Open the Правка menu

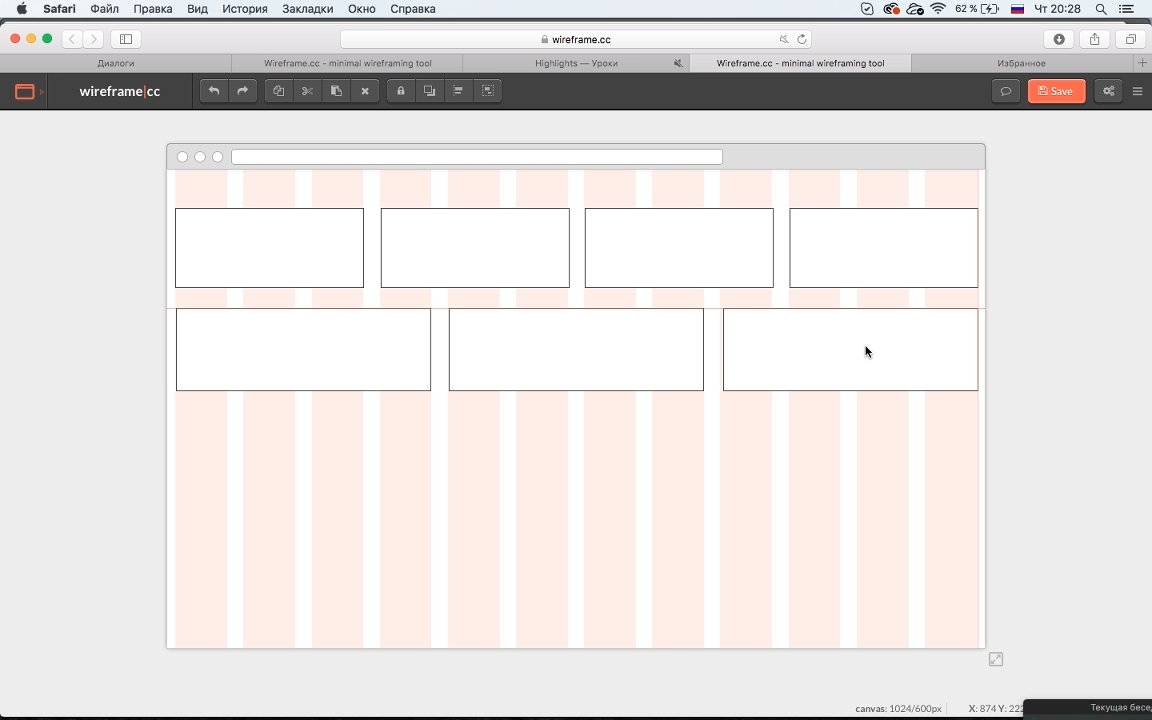point(153,9)
